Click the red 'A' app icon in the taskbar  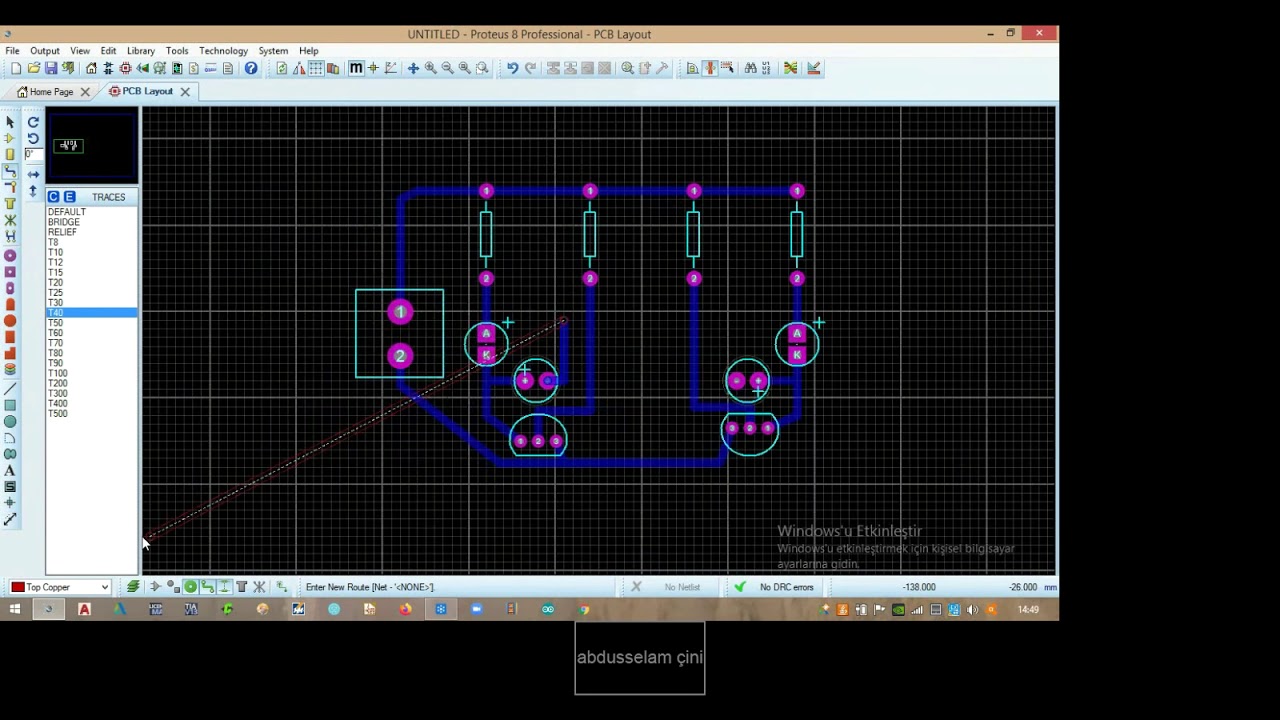[84, 609]
